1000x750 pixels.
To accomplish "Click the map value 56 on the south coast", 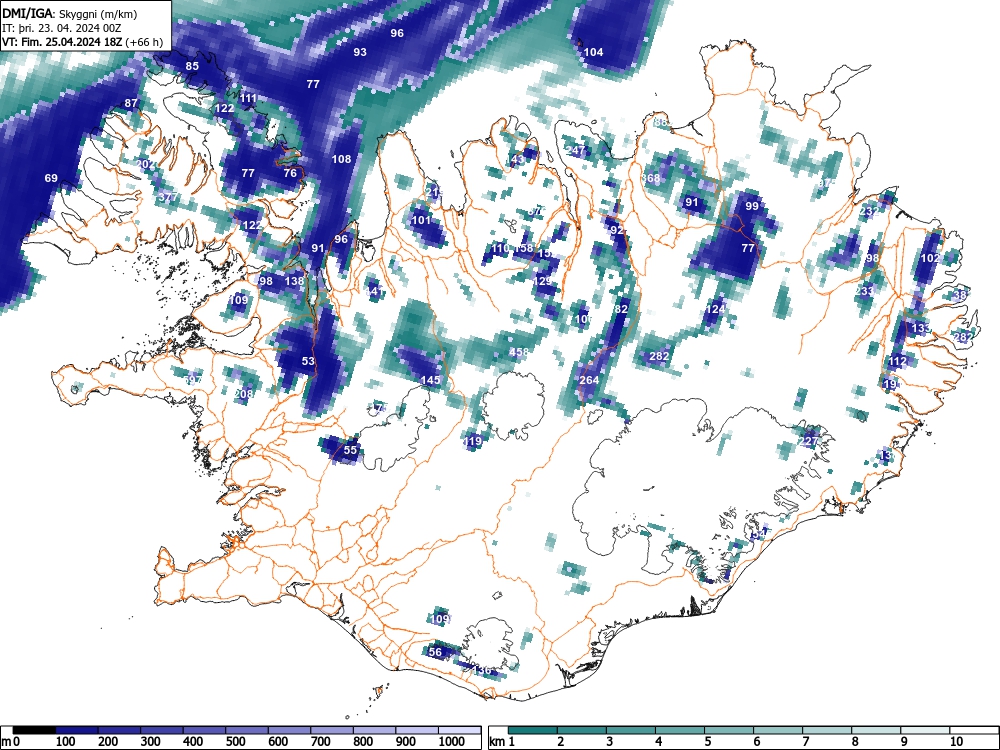I will click(435, 651).
